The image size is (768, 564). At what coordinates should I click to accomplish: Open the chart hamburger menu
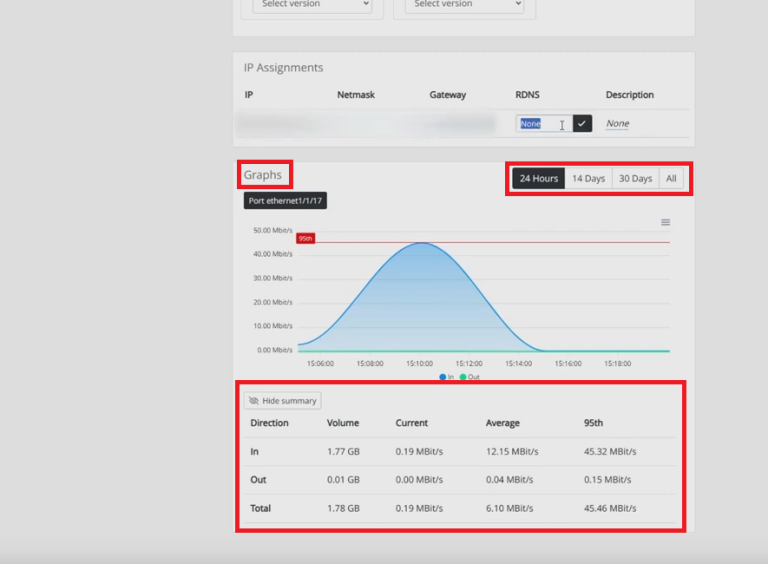point(665,222)
